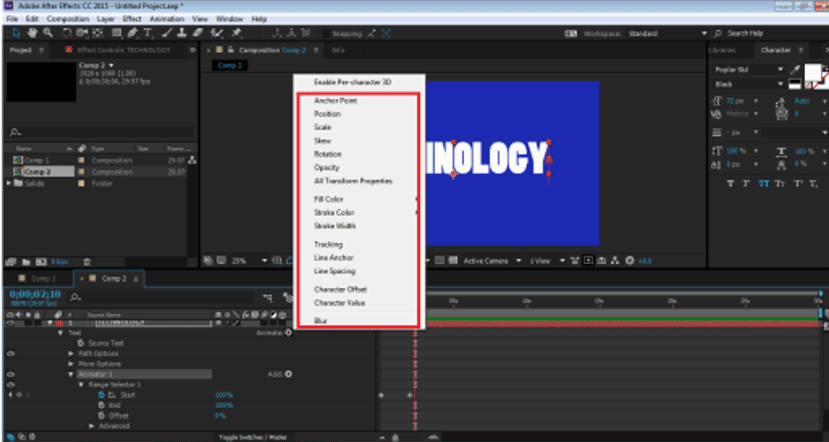Viewport: 829px width, 442px height.
Task: Select the Rectangle shape tool
Action: point(117,33)
